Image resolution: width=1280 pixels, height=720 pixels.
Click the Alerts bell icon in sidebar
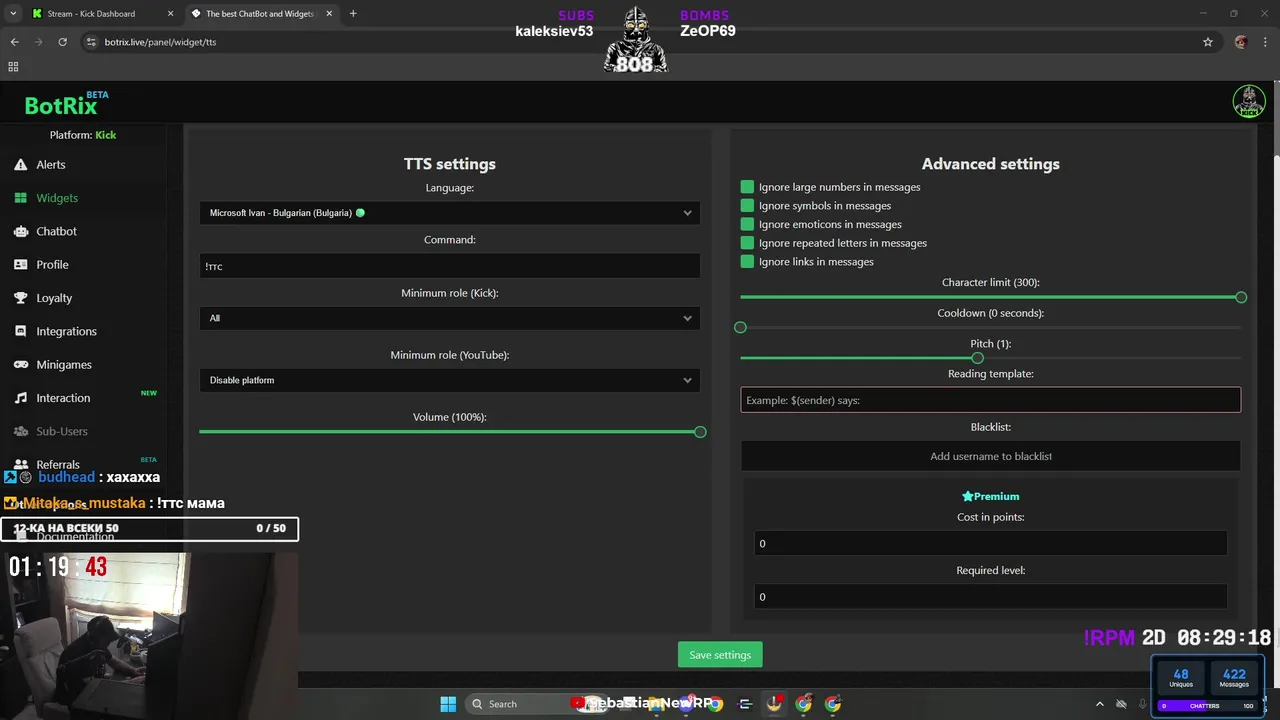[x=21, y=164]
